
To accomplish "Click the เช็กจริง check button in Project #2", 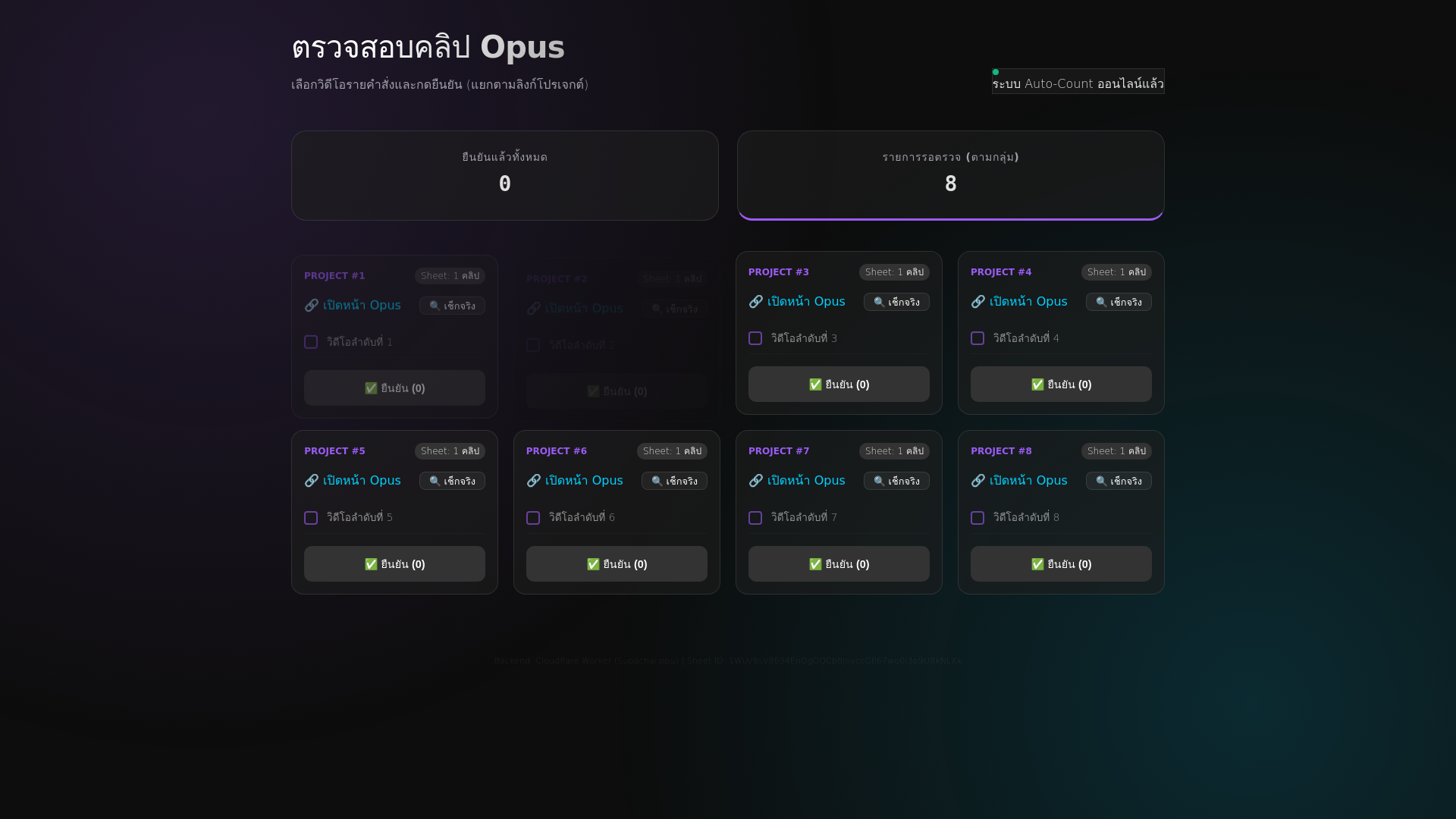I will [674, 309].
